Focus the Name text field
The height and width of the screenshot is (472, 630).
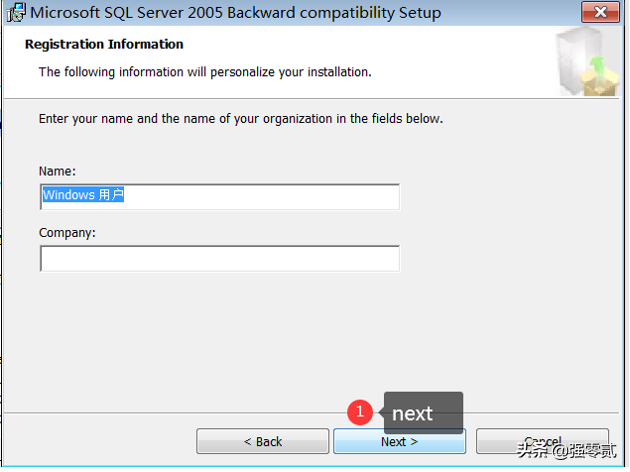[x=219, y=196]
